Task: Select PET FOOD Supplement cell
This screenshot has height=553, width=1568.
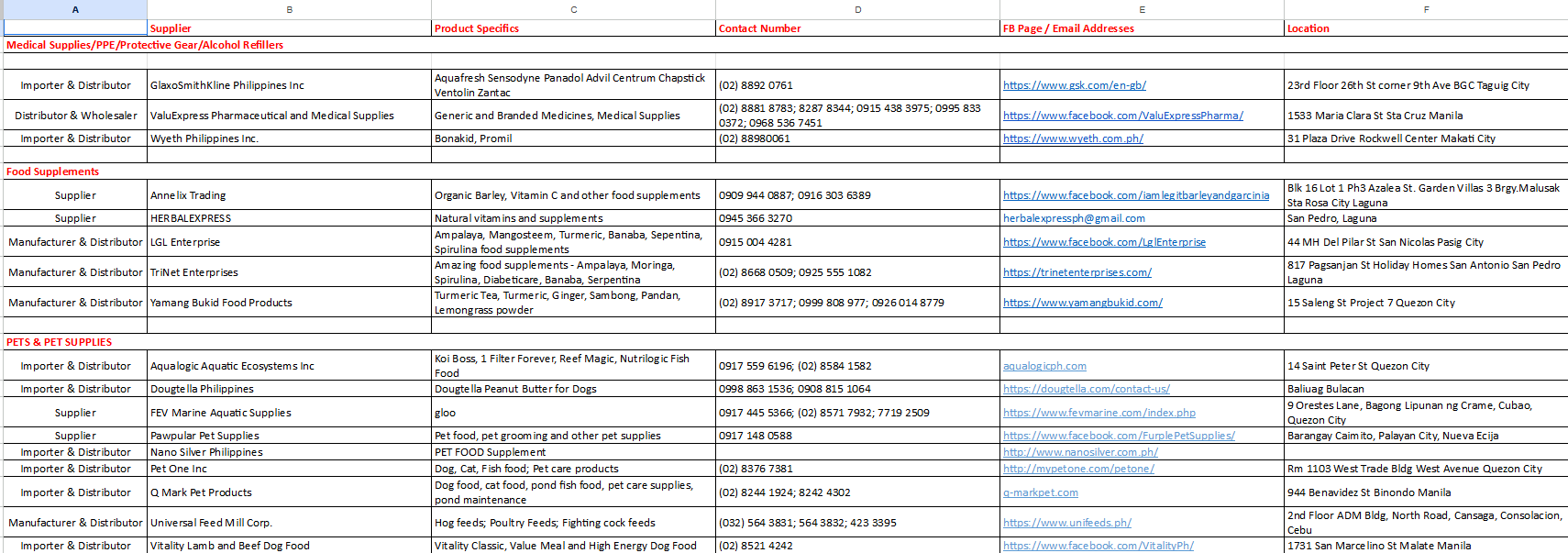Action: click(x=573, y=452)
